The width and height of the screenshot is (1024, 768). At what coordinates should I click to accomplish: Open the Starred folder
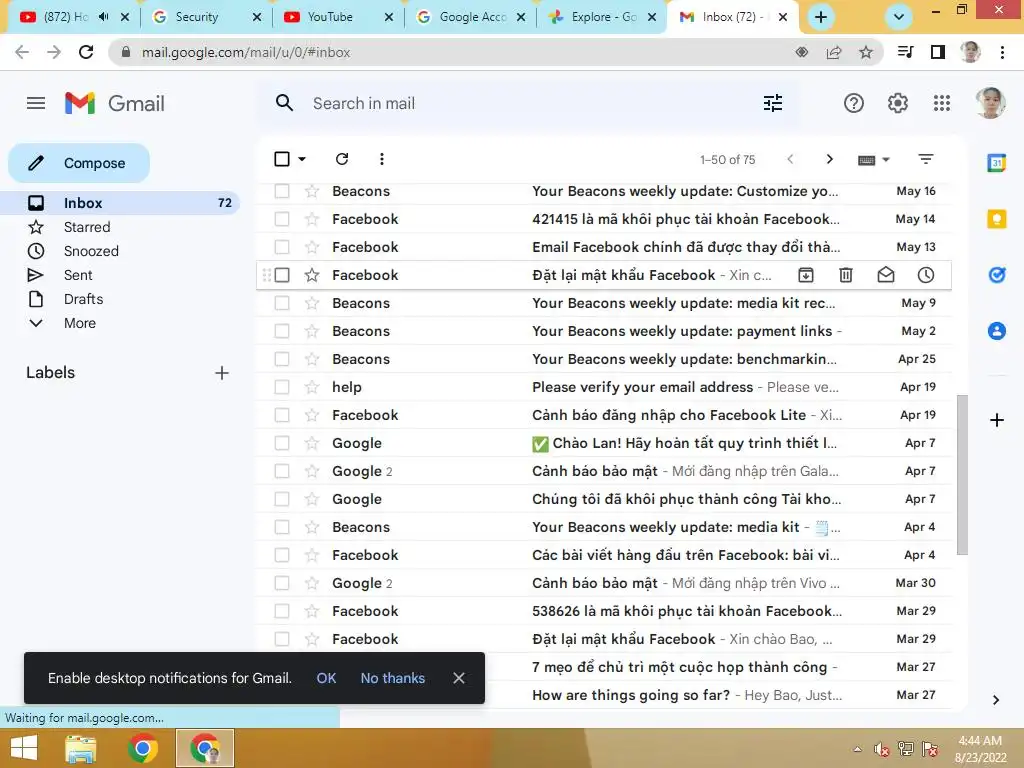click(x=87, y=227)
